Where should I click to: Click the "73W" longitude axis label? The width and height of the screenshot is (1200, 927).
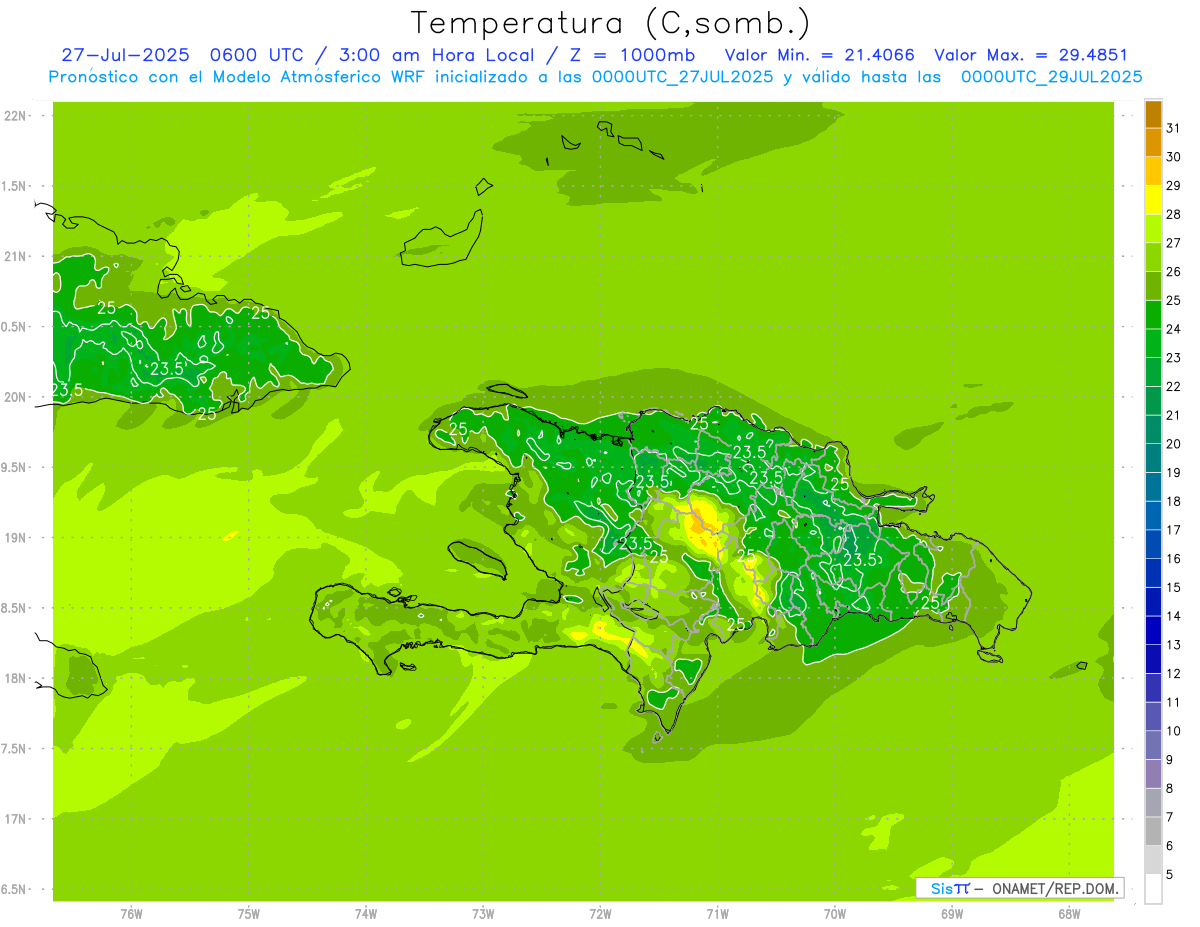pyautogui.click(x=483, y=914)
